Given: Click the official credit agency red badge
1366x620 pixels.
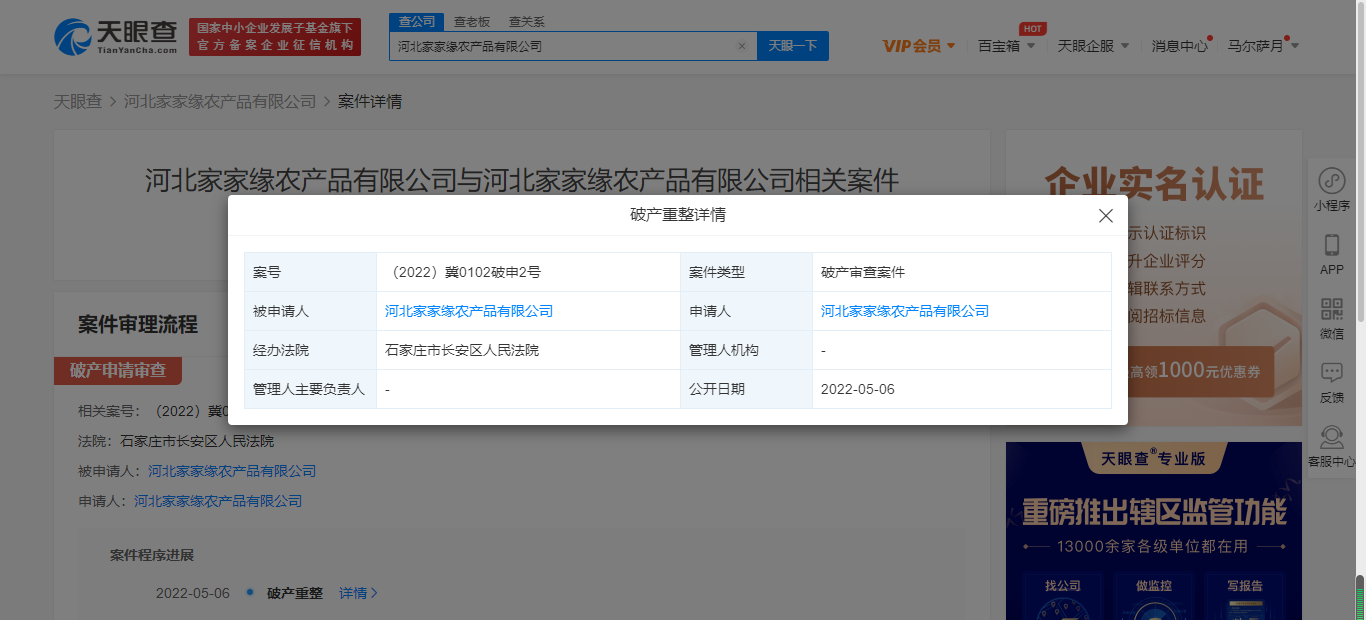Looking at the screenshot, I should 275,37.
